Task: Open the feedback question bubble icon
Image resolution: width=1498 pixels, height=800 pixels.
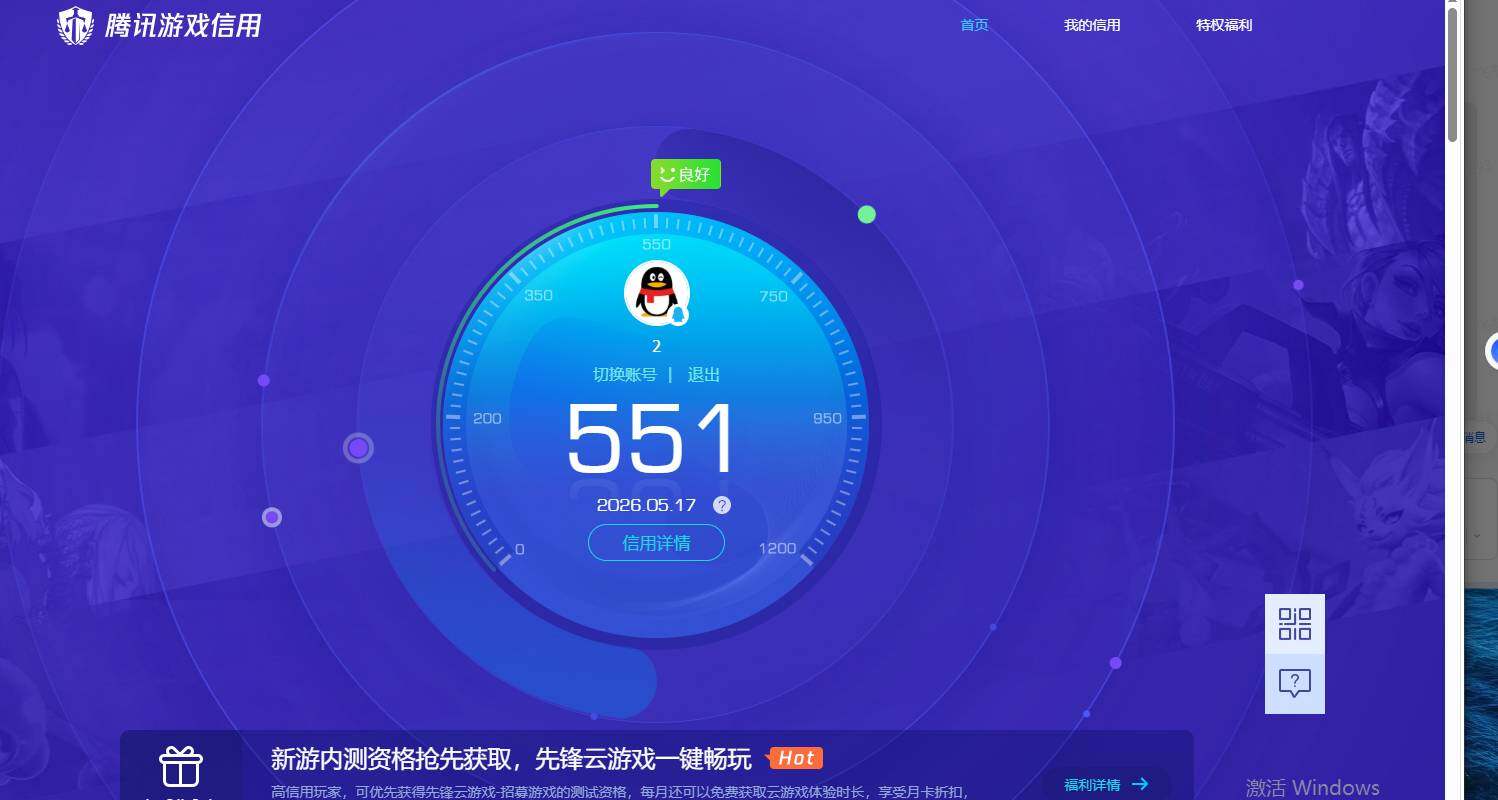Action: (x=1295, y=684)
